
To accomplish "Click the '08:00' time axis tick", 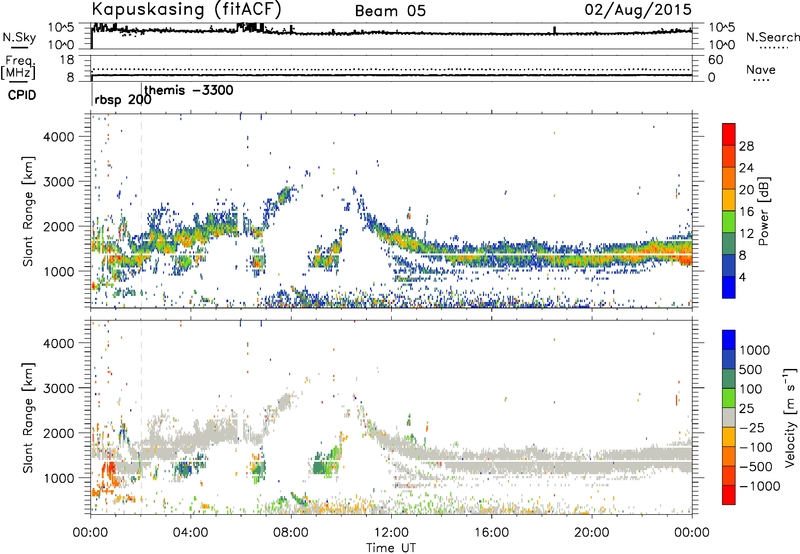I will (x=291, y=533).
